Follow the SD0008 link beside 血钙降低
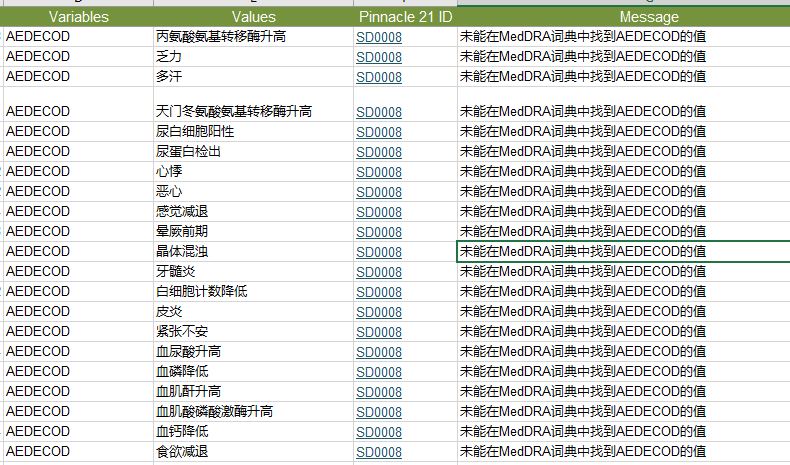Image resolution: width=790 pixels, height=465 pixels. (x=379, y=432)
